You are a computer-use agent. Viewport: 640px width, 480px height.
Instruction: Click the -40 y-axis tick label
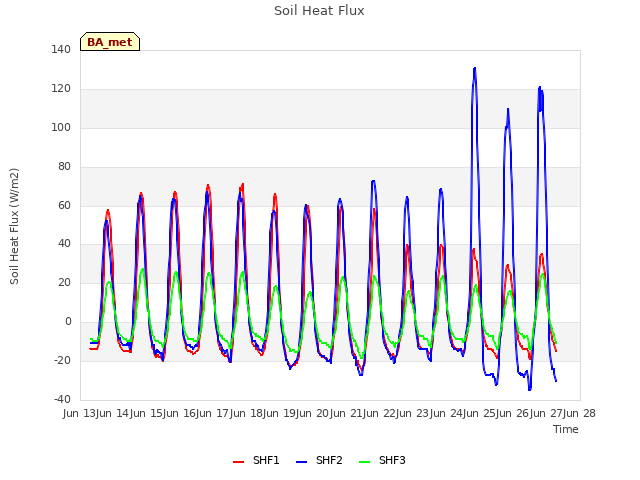pyautogui.click(x=62, y=399)
